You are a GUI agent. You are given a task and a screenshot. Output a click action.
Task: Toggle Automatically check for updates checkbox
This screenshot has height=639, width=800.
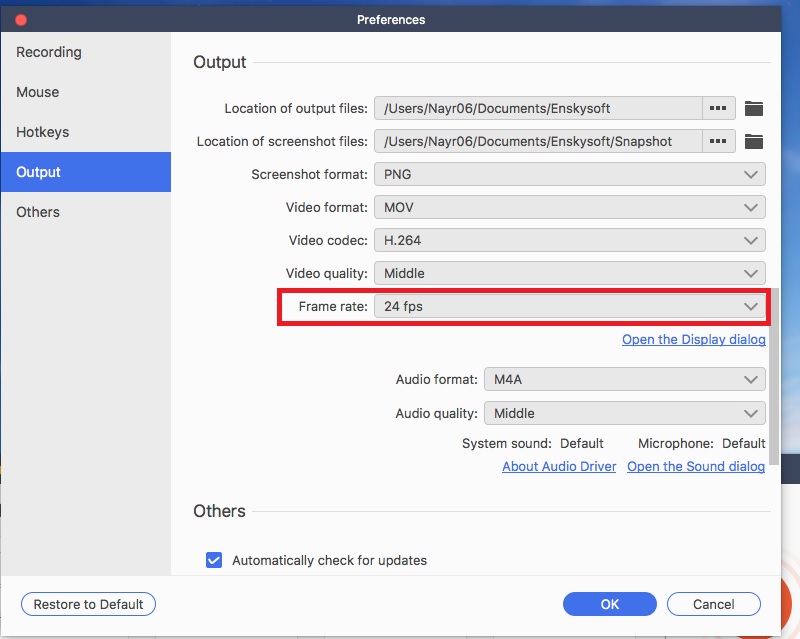pos(214,560)
